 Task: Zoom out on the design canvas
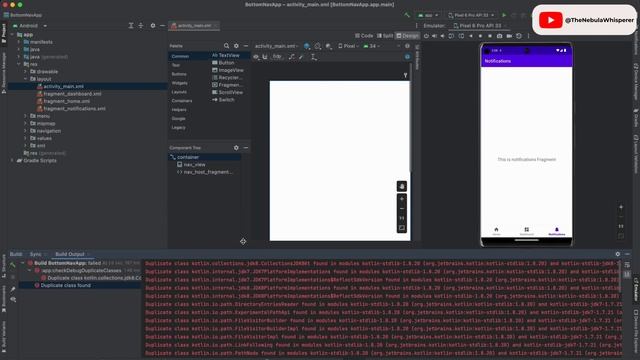[402, 209]
